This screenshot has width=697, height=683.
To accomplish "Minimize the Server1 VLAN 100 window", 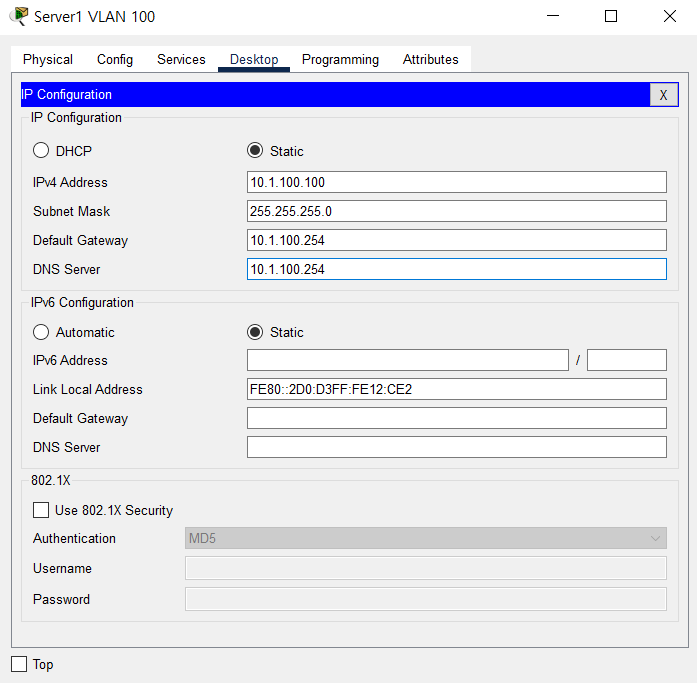I will point(553,16).
